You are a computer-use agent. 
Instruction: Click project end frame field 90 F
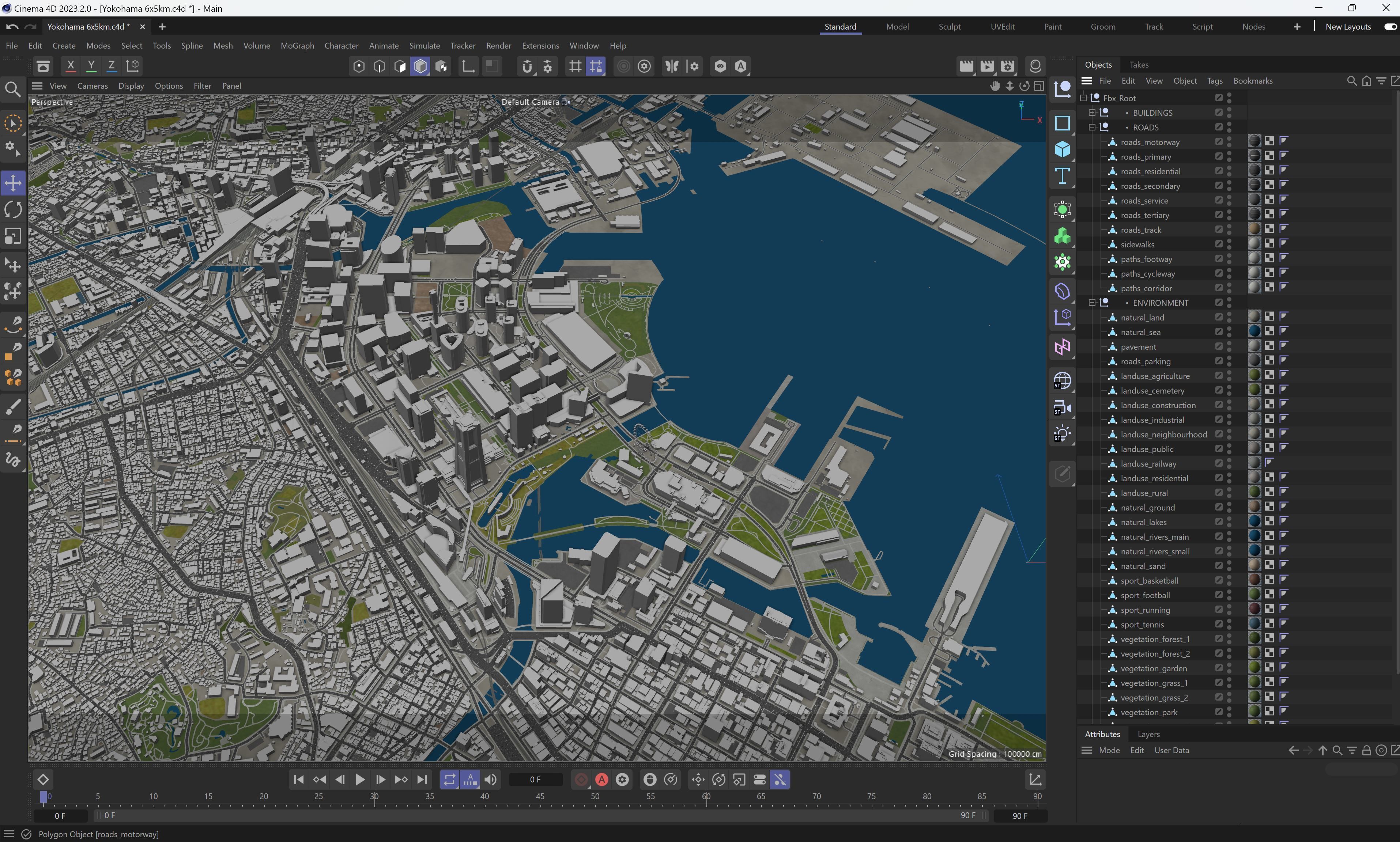(x=1019, y=816)
